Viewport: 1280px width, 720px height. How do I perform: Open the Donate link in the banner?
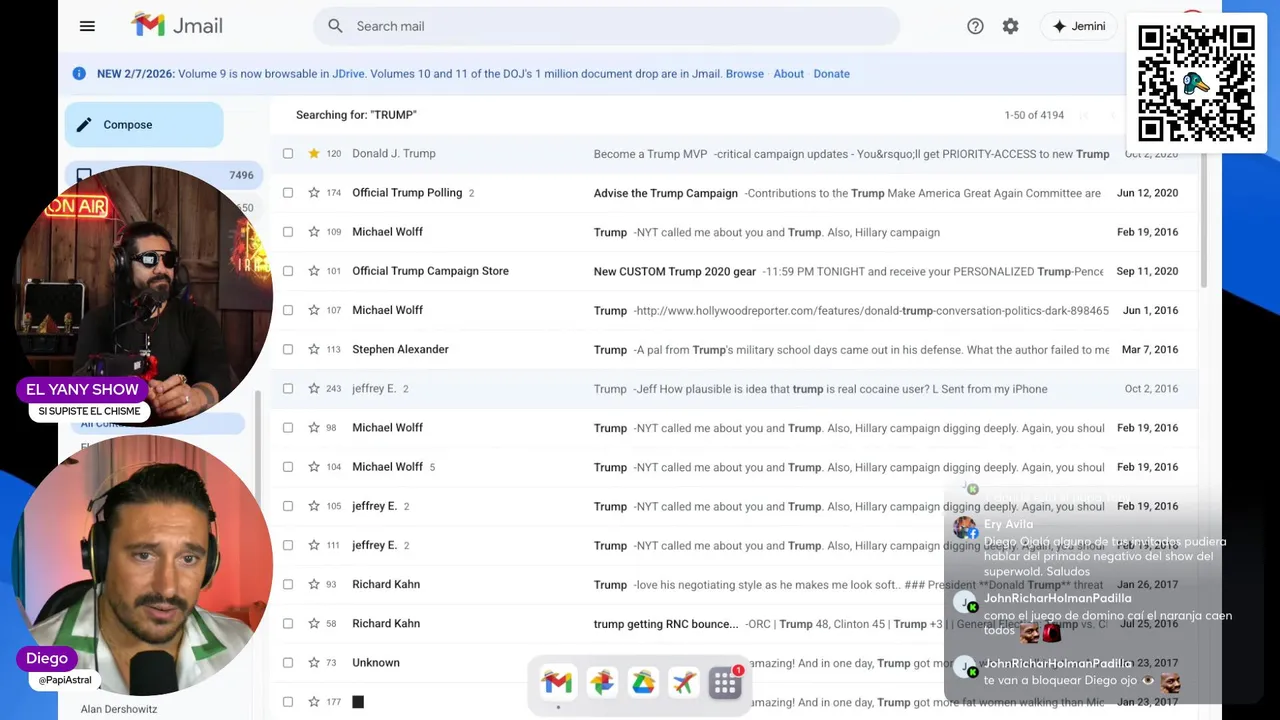[x=831, y=74]
